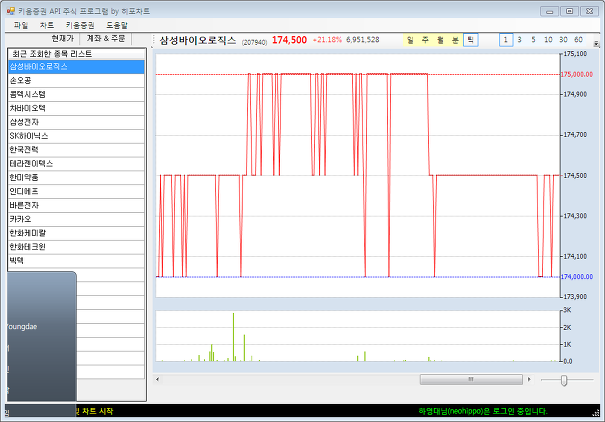Click the chart scrollbar right arrow
605x422 pixels.
[529, 379]
